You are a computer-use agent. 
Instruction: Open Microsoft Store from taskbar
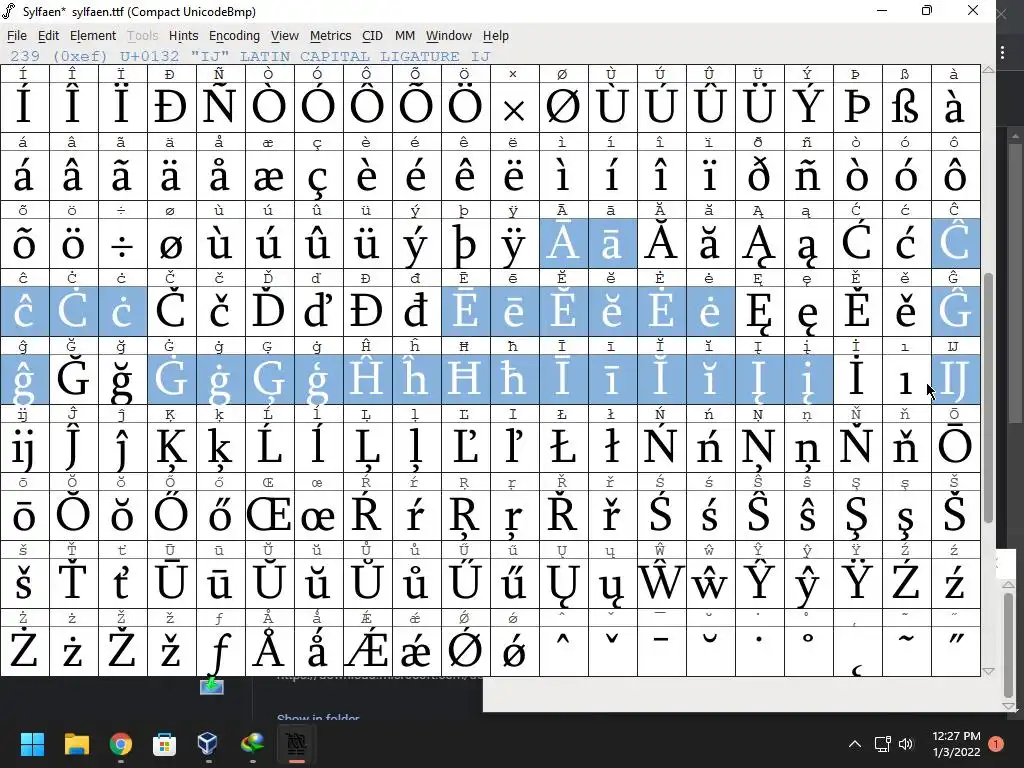164,744
